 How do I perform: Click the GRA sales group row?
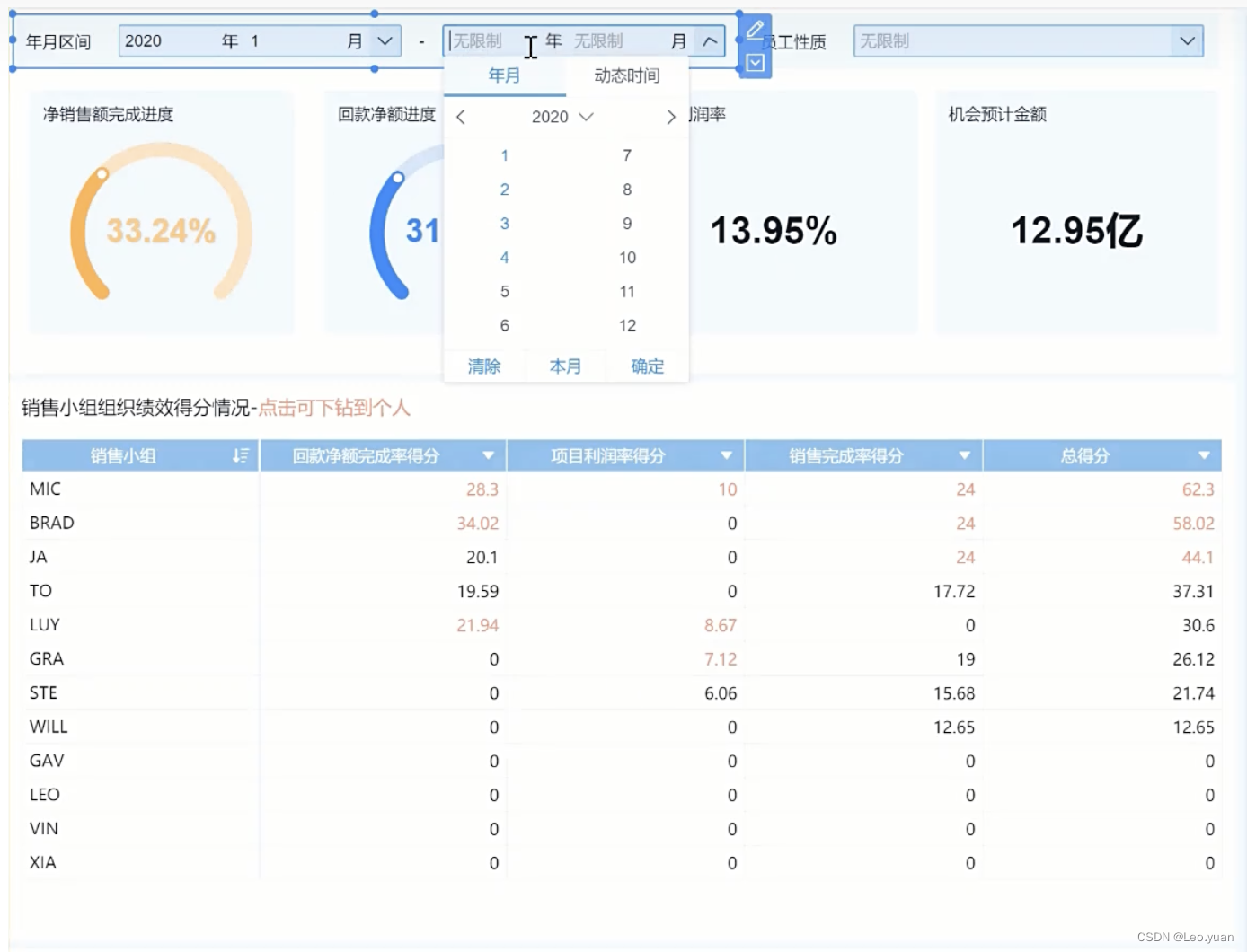(x=622, y=659)
